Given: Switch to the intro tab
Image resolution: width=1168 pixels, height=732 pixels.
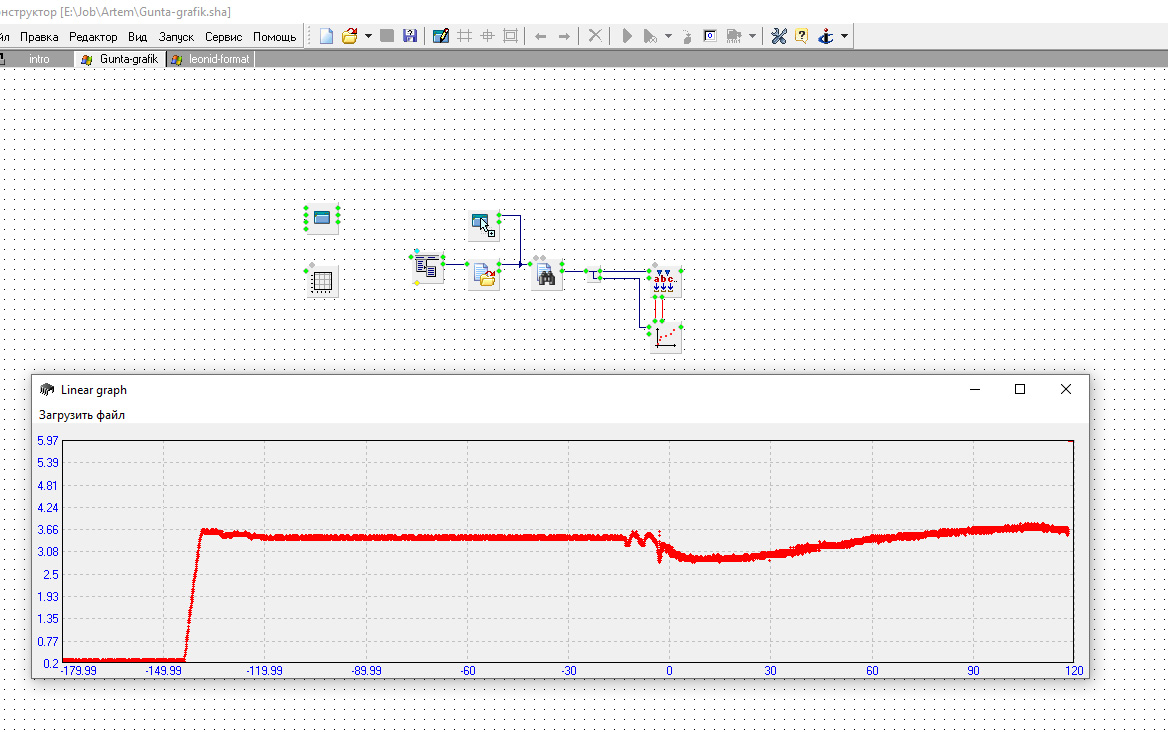Looking at the screenshot, I should 39,59.
